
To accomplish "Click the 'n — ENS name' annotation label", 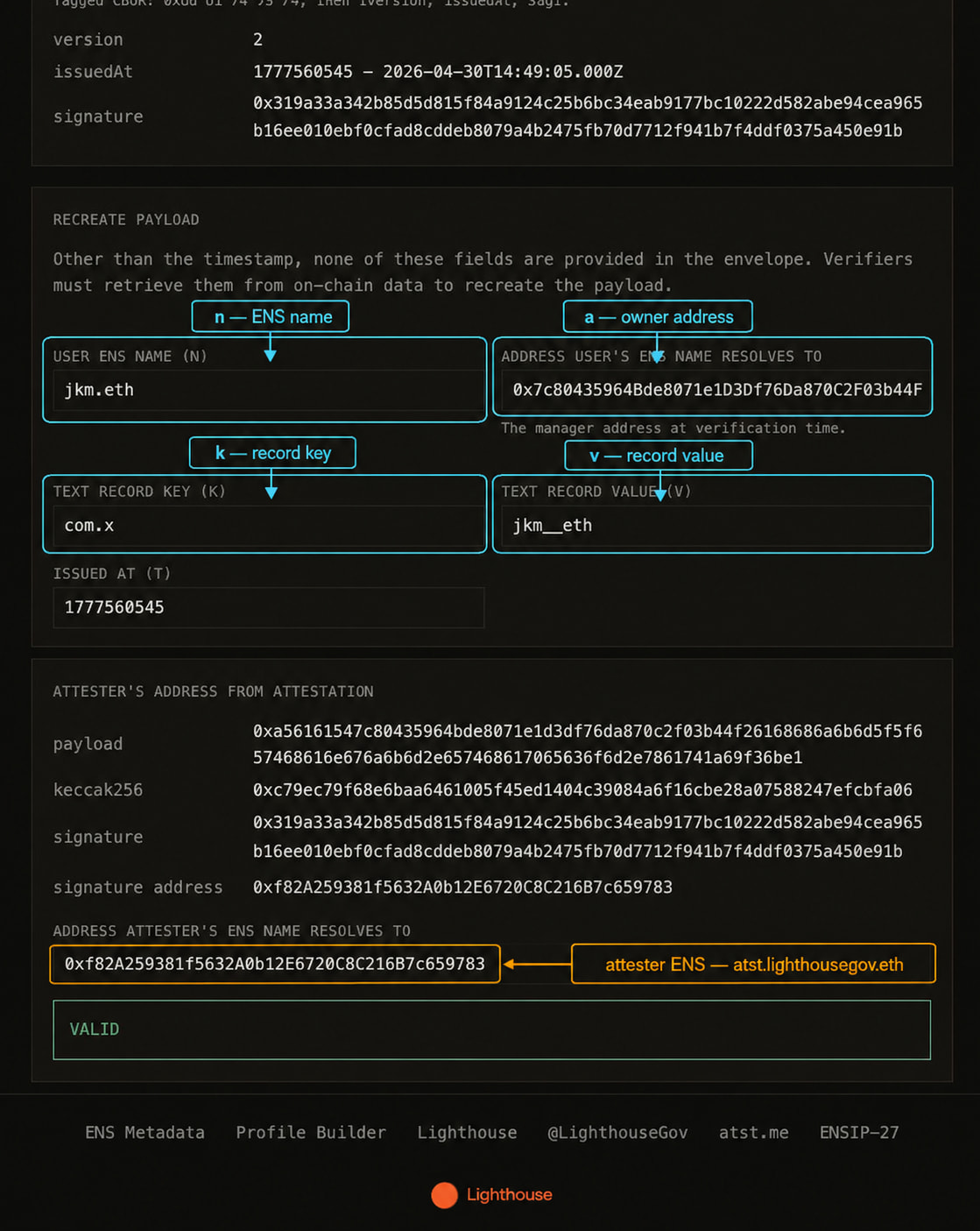I will tap(271, 316).
